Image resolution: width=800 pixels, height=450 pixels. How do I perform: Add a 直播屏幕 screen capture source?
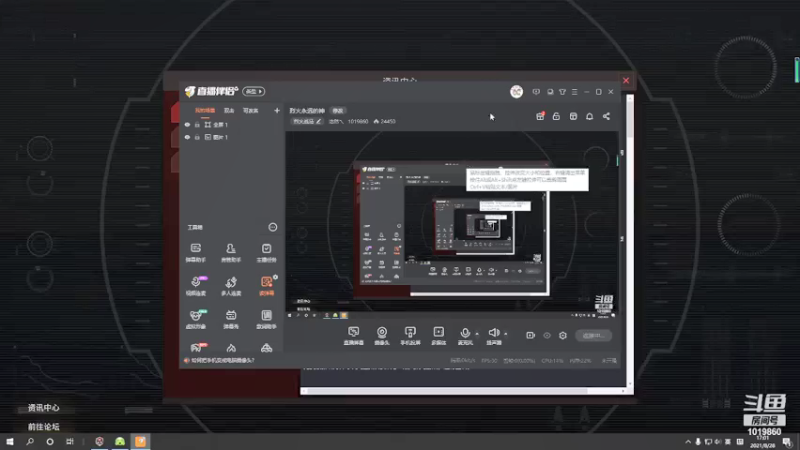click(354, 336)
